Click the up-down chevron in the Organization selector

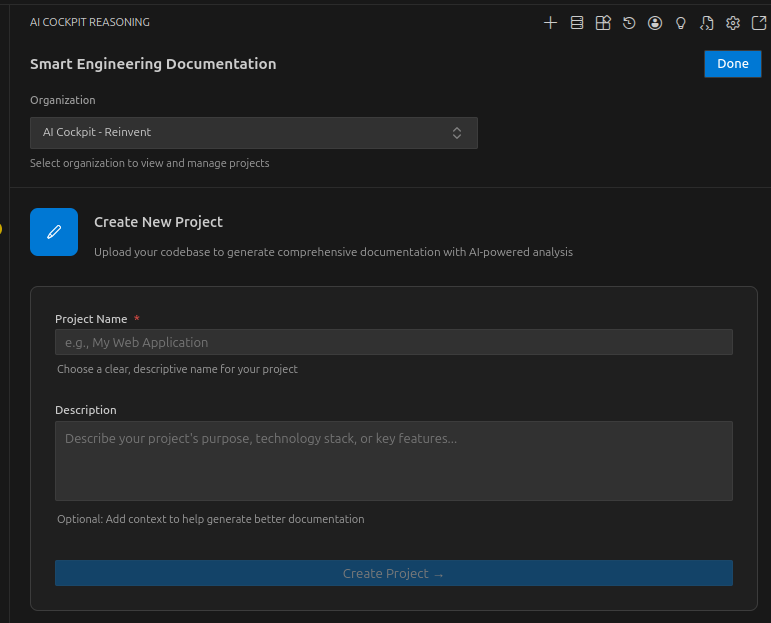tap(457, 133)
